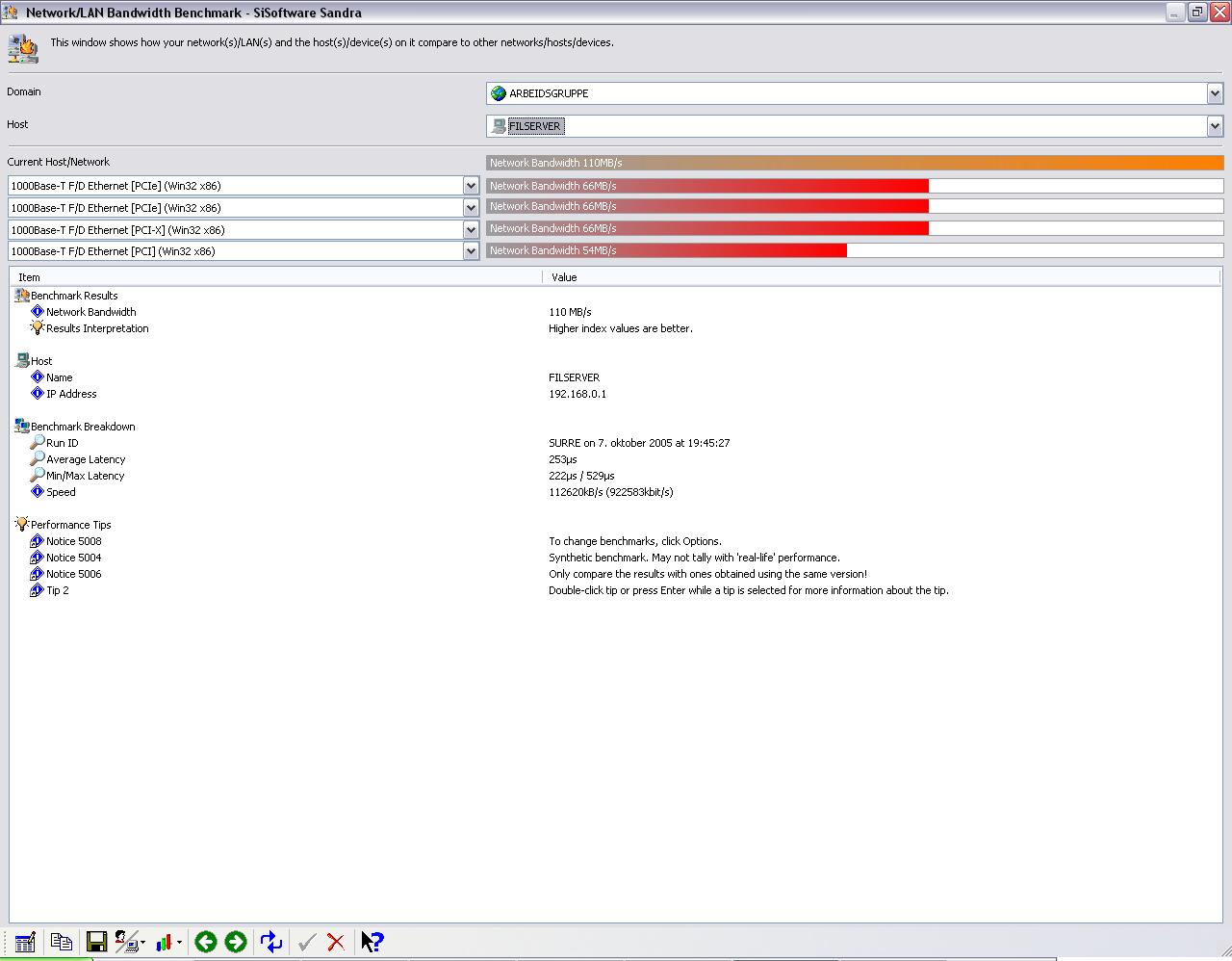Viewport: 1232px width, 961px height.
Task: Open the PCI-X Ethernet reference dropdown arrow
Action: pyautogui.click(x=471, y=230)
